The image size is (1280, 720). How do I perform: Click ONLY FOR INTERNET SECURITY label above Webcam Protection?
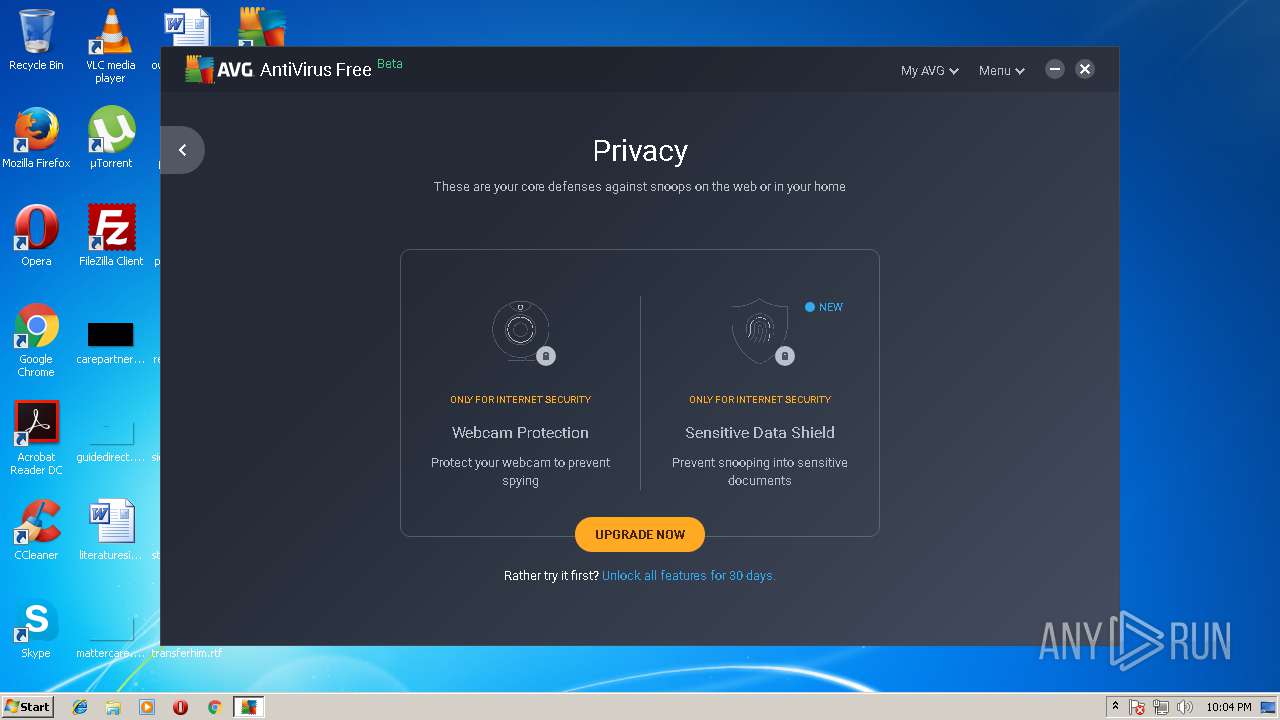pyautogui.click(x=520, y=399)
